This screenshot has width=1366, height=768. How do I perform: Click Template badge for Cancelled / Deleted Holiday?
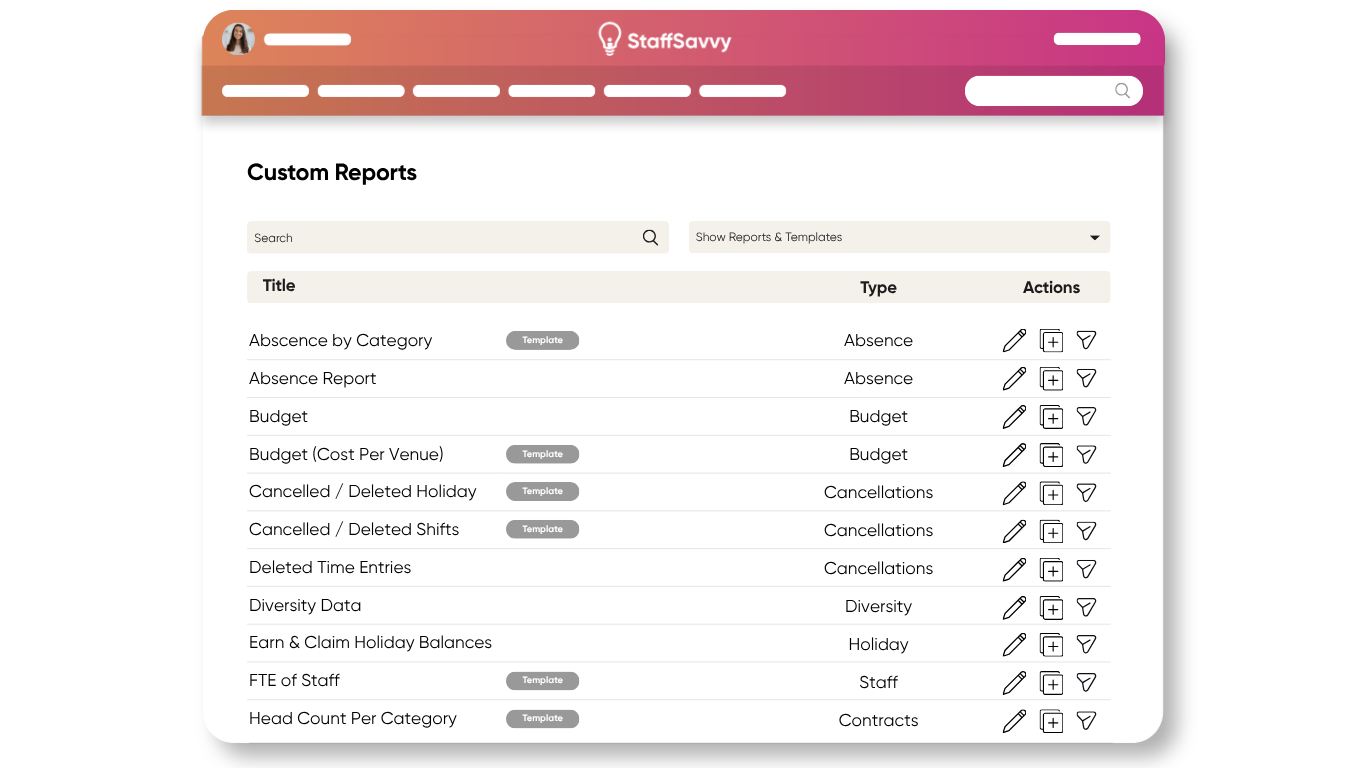tap(542, 491)
